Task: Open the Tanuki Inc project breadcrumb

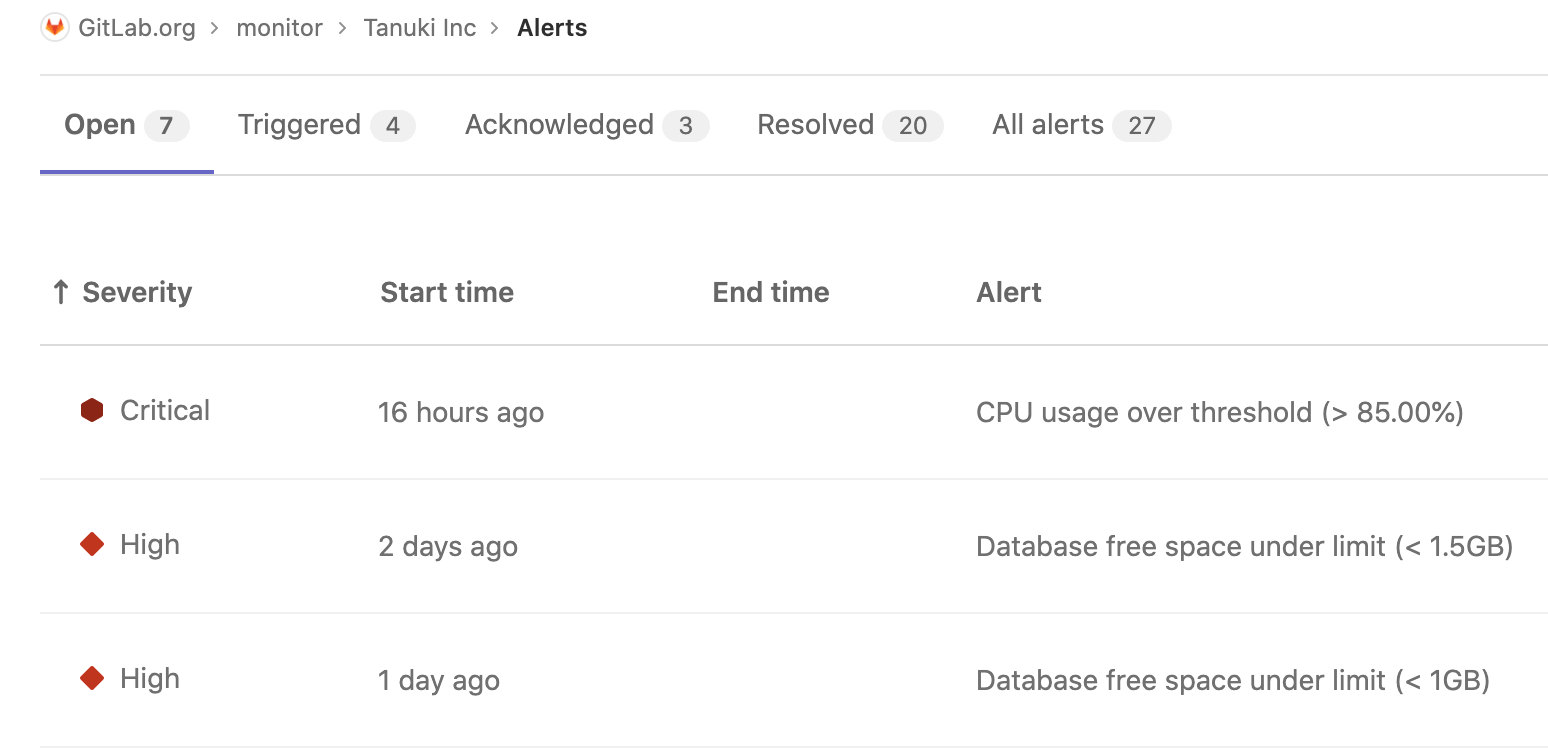Action: [x=419, y=27]
